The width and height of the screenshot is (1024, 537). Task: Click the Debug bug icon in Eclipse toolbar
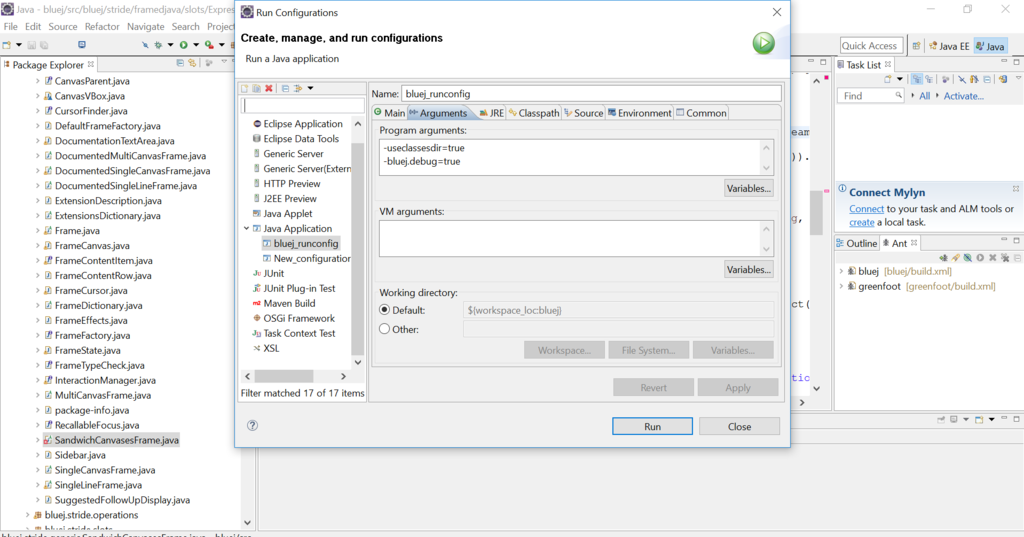(158, 44)
